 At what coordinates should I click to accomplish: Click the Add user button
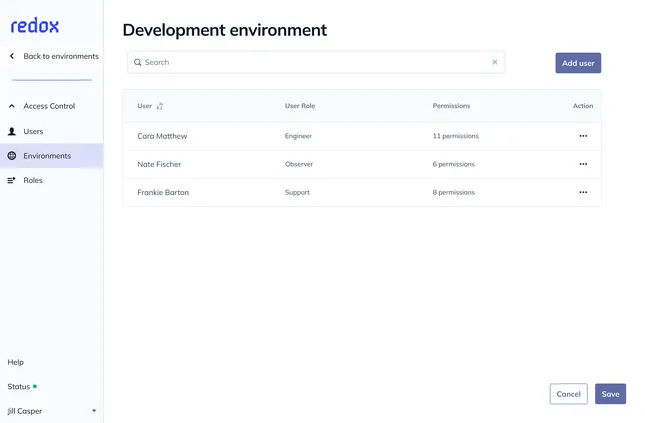tap(578, 63)
